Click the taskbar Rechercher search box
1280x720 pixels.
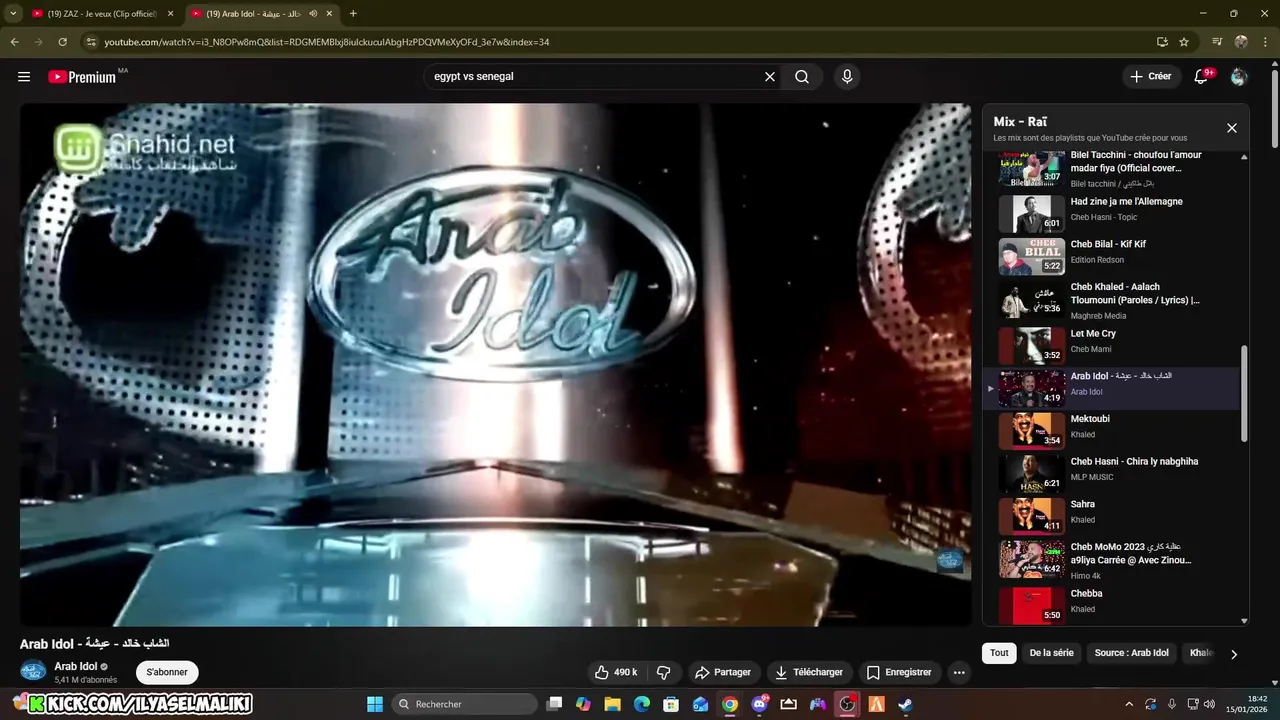[464, 704]
